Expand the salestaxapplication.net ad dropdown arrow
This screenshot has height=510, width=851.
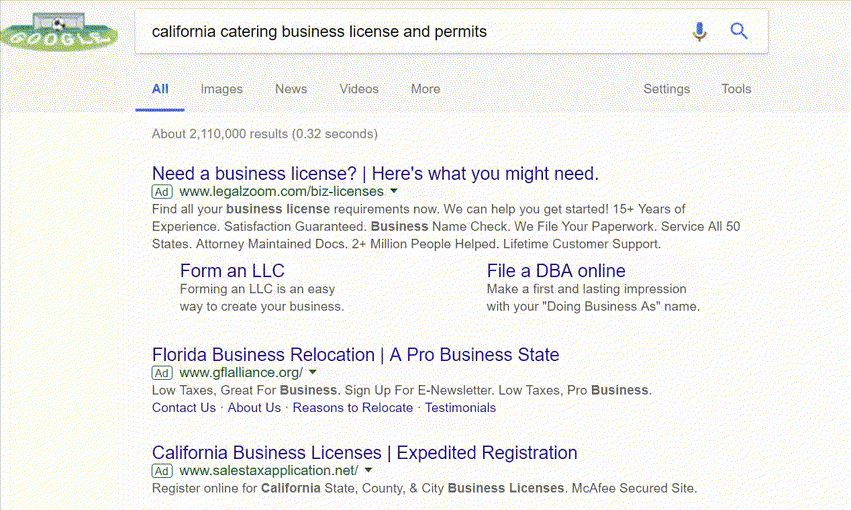click(x=368, y=470)
